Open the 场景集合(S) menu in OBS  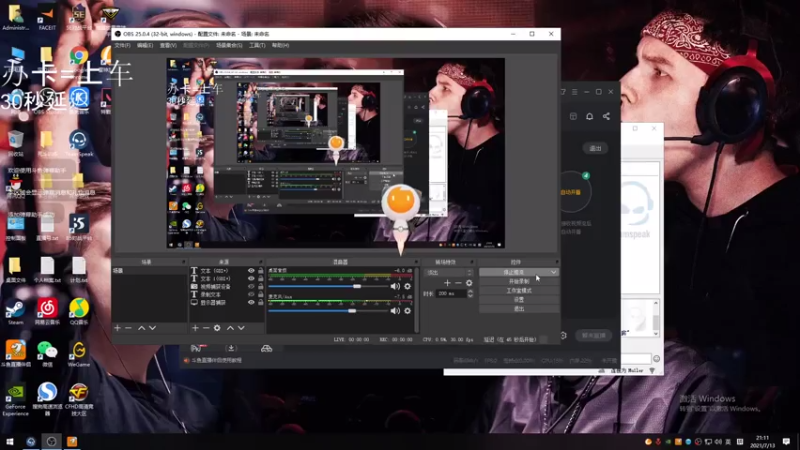(229, 45)
